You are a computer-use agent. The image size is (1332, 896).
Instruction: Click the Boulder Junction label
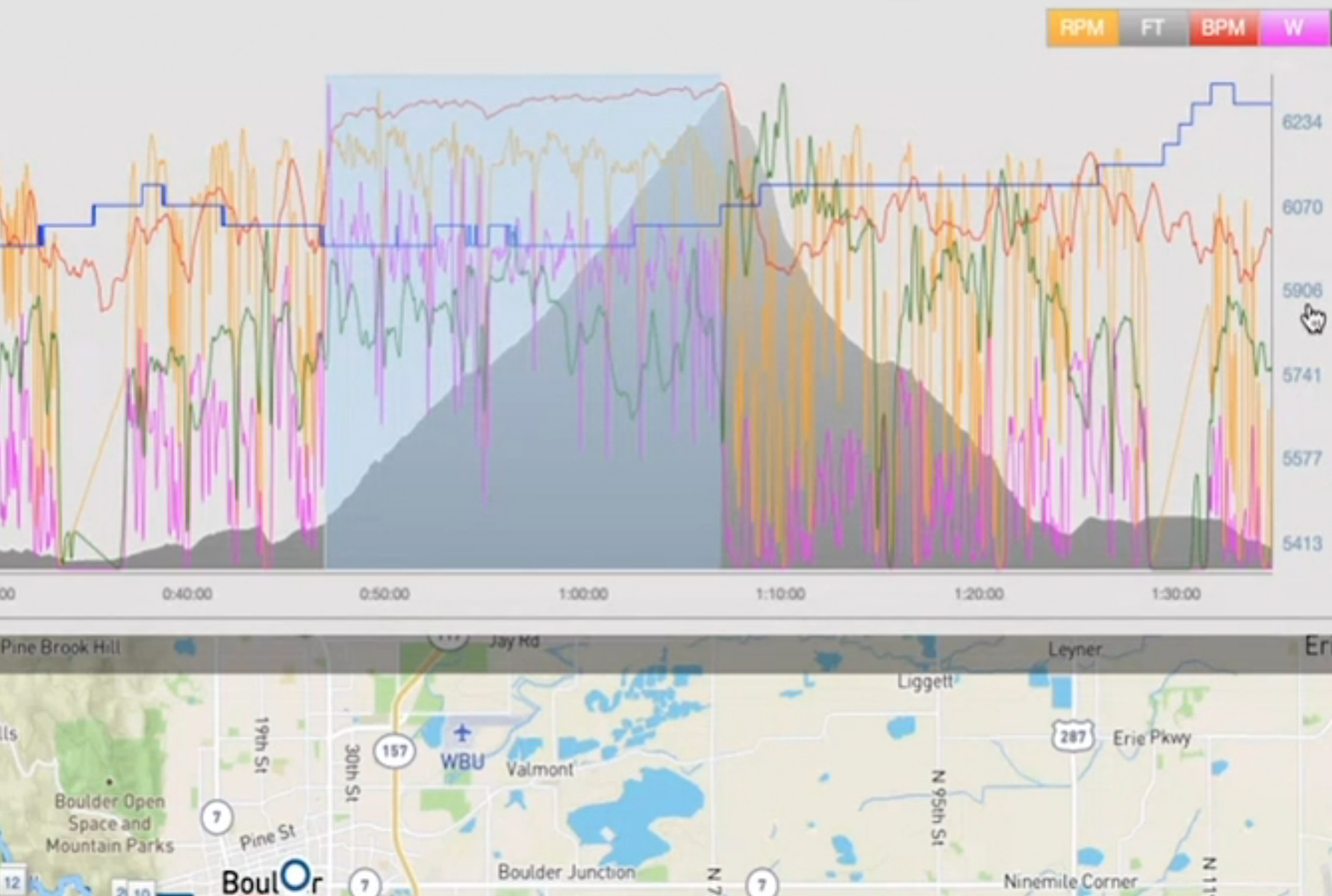click(564, 871)
